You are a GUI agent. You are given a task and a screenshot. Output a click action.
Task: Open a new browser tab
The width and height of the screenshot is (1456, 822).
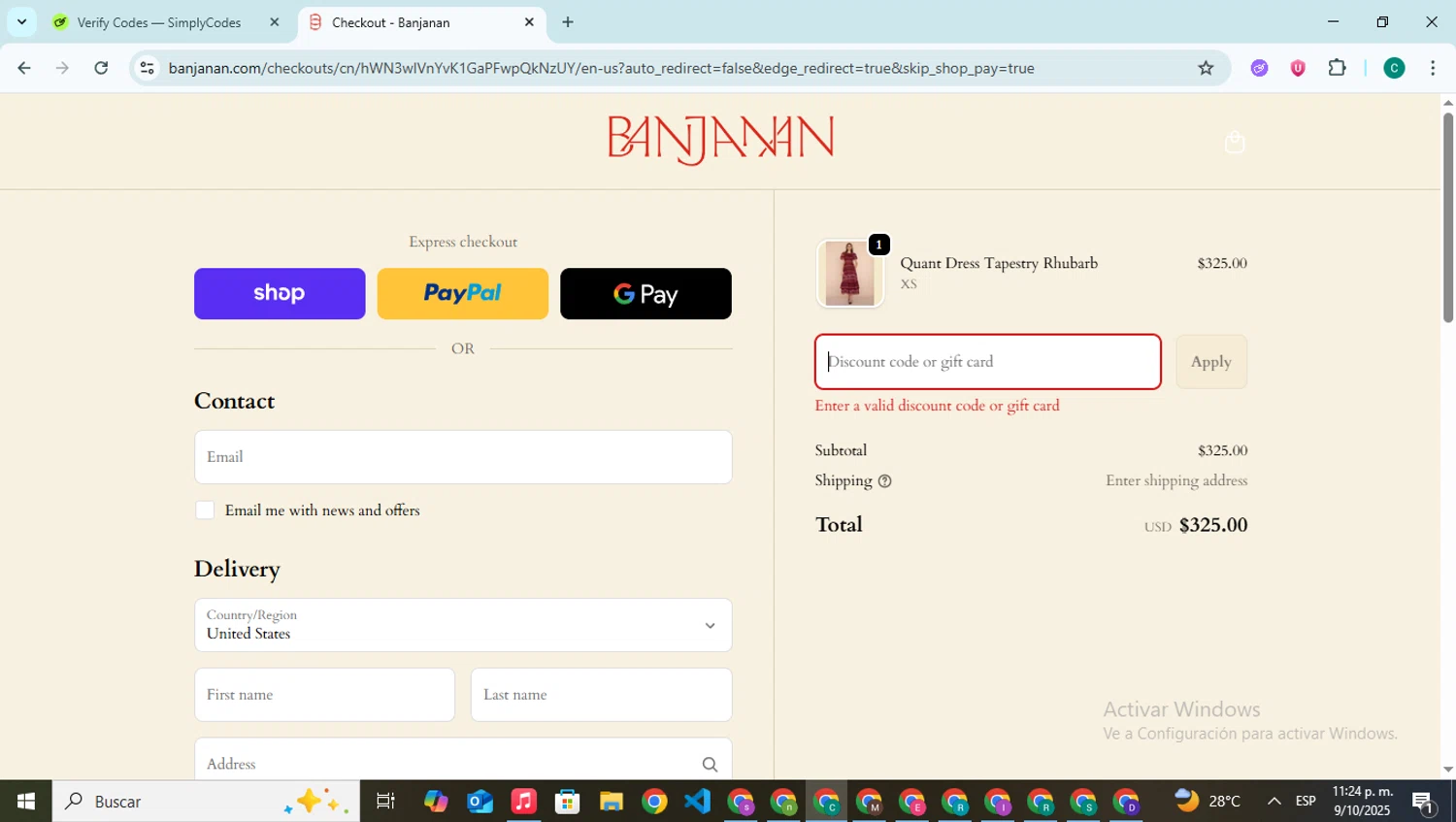coord(568,22)
